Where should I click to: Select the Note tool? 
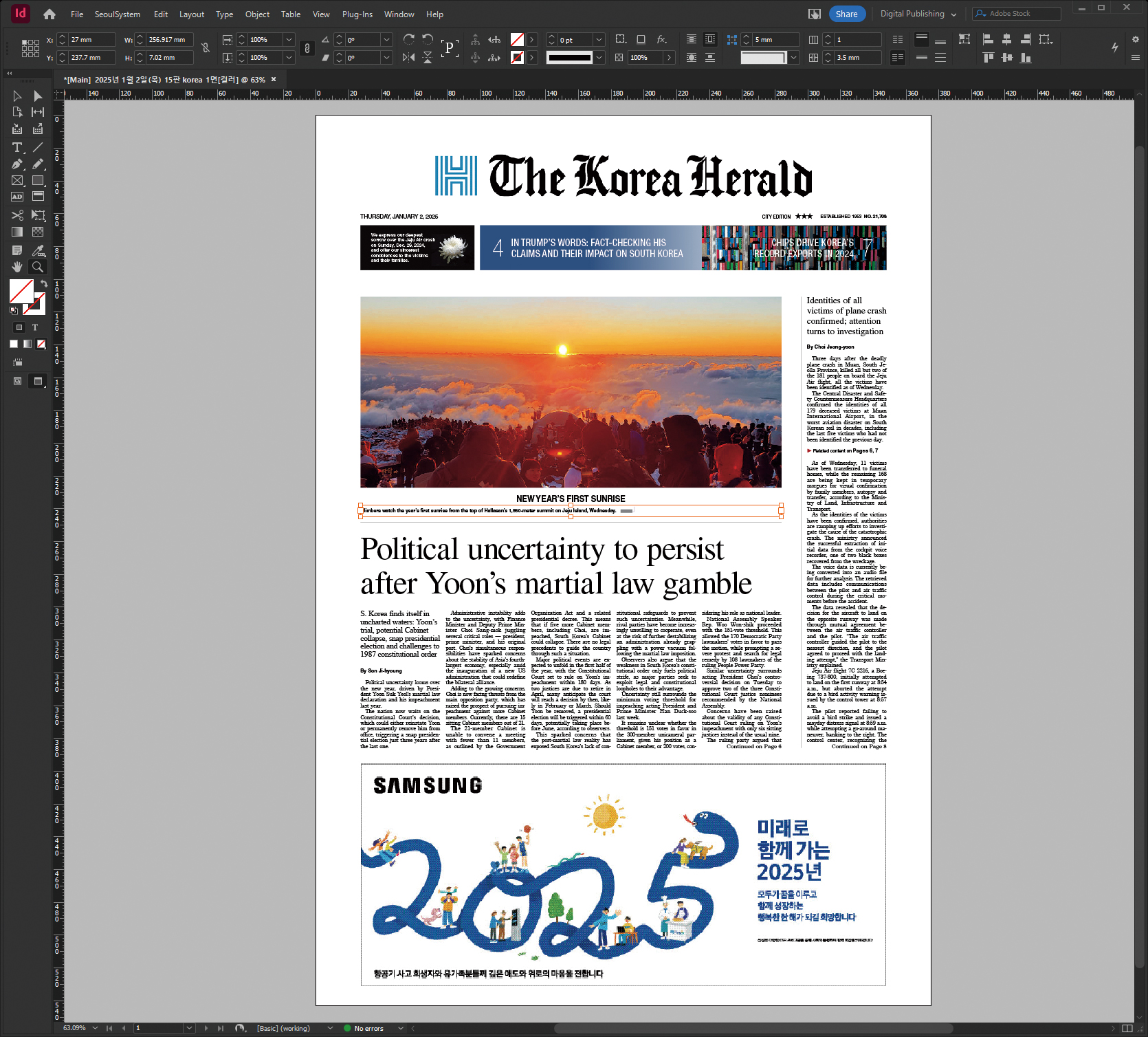coord(17,250)
